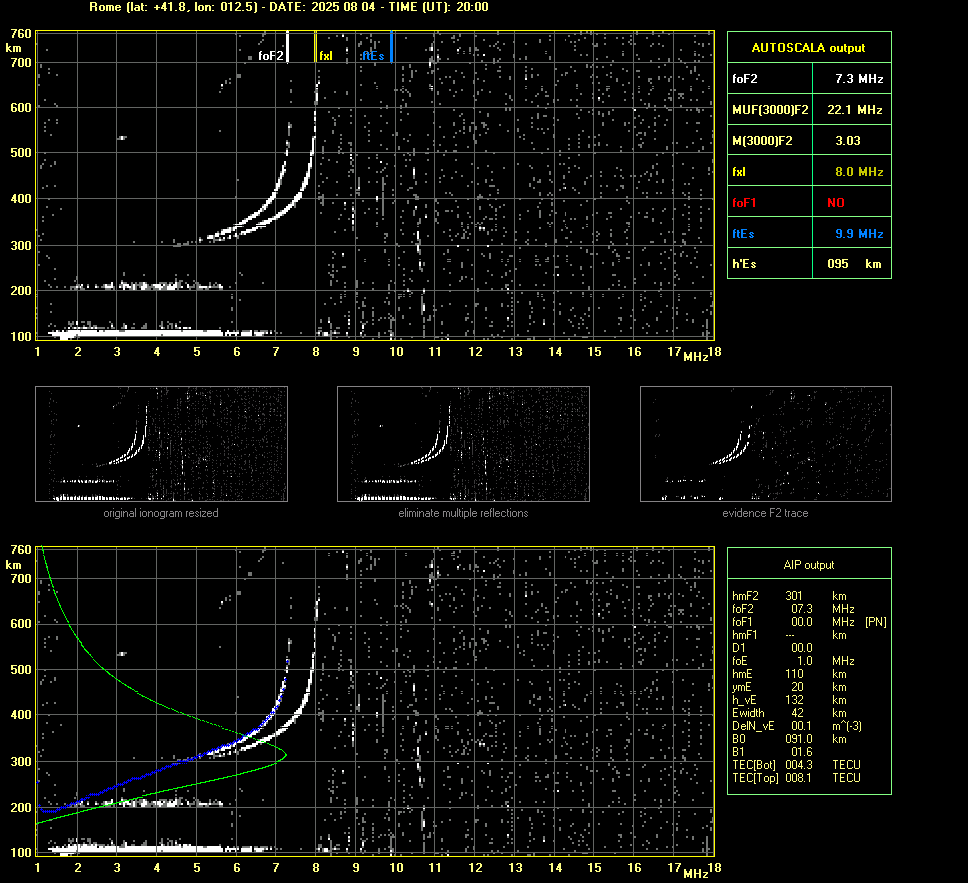The image size is (968, 883).
Task: Click the h_vE value '132'
Action: (x=794, y=700)
